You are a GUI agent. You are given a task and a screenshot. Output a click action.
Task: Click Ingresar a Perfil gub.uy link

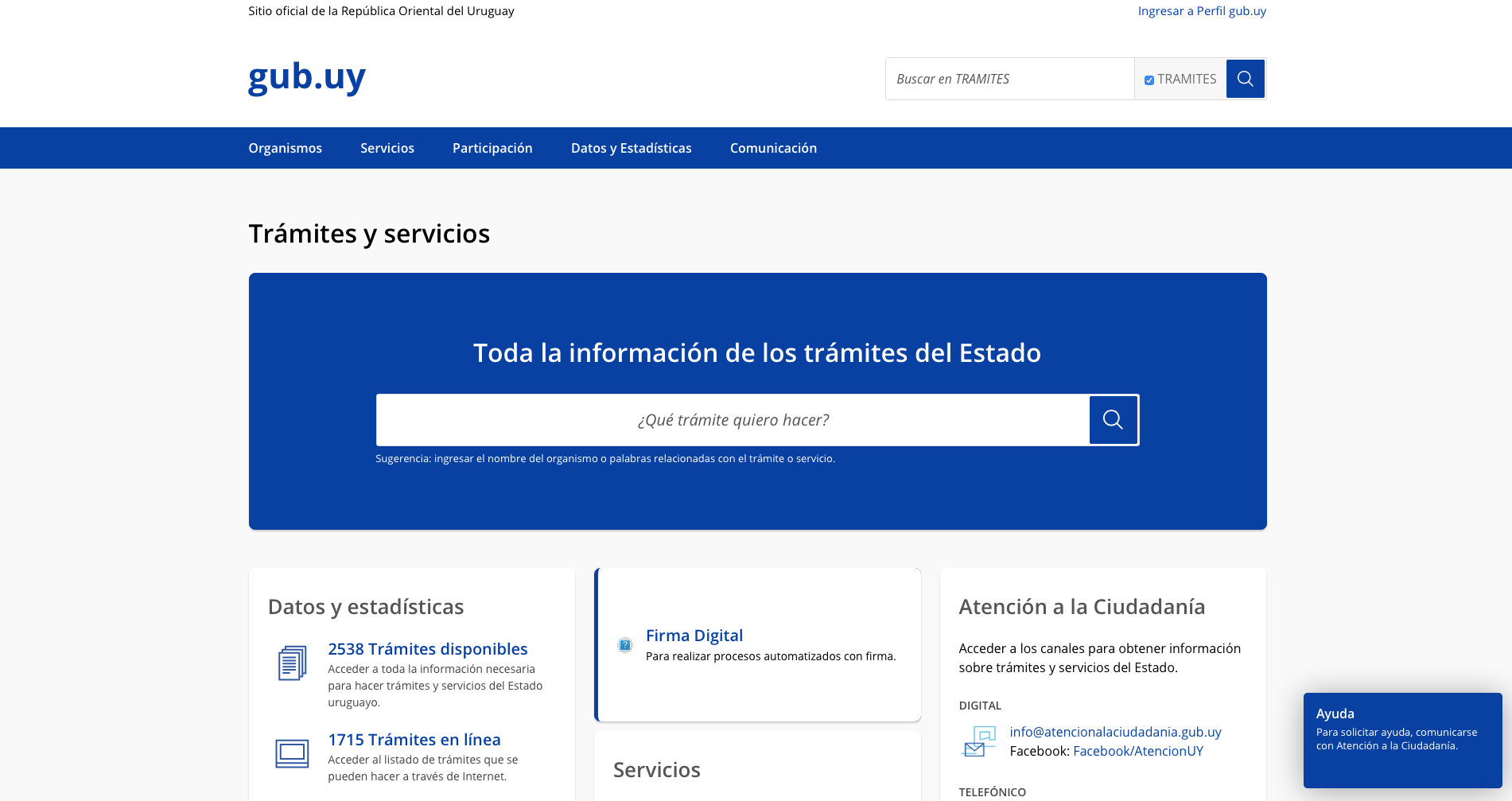1202,11
